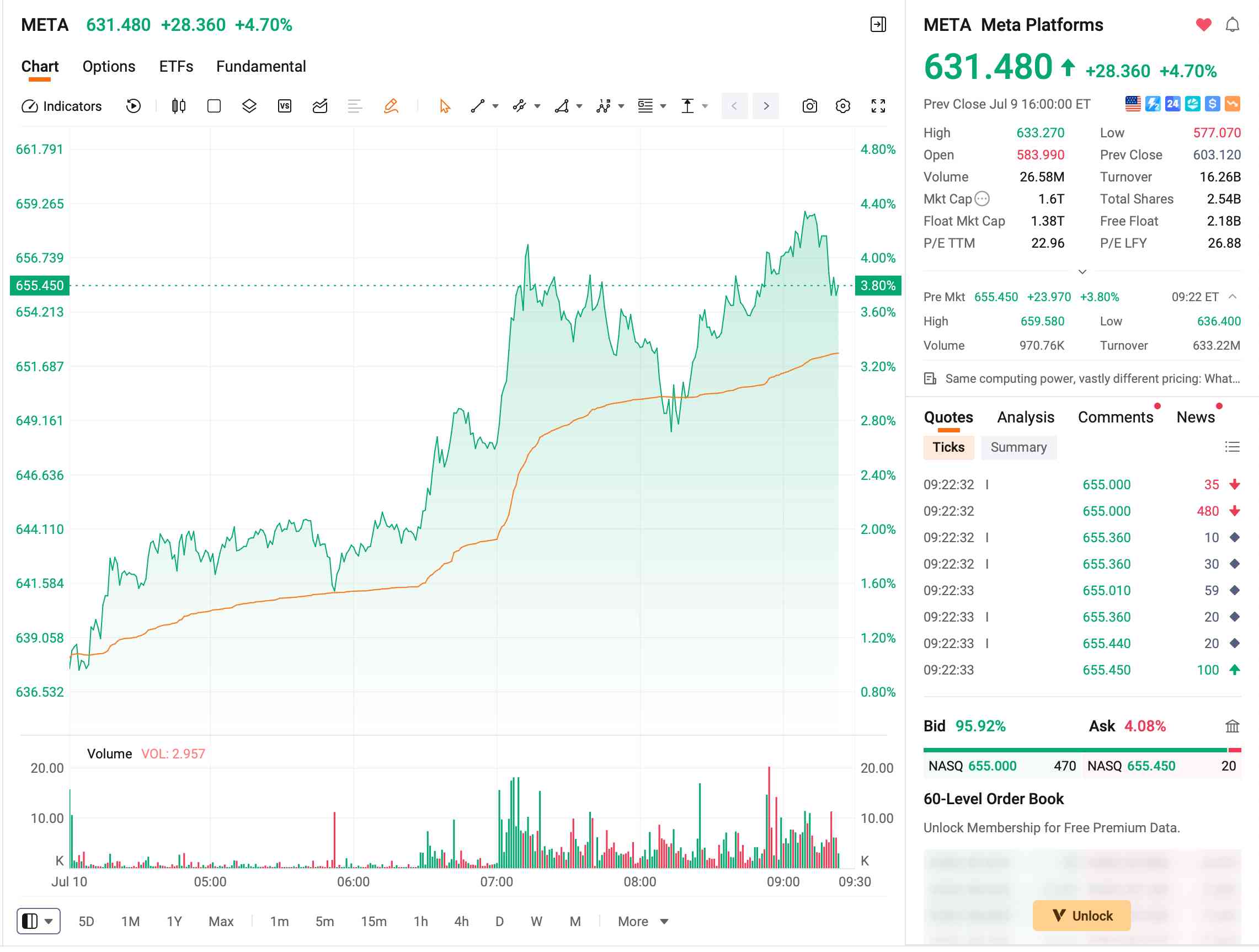Expand the measure tool dropdown arrow

[705, 106]
